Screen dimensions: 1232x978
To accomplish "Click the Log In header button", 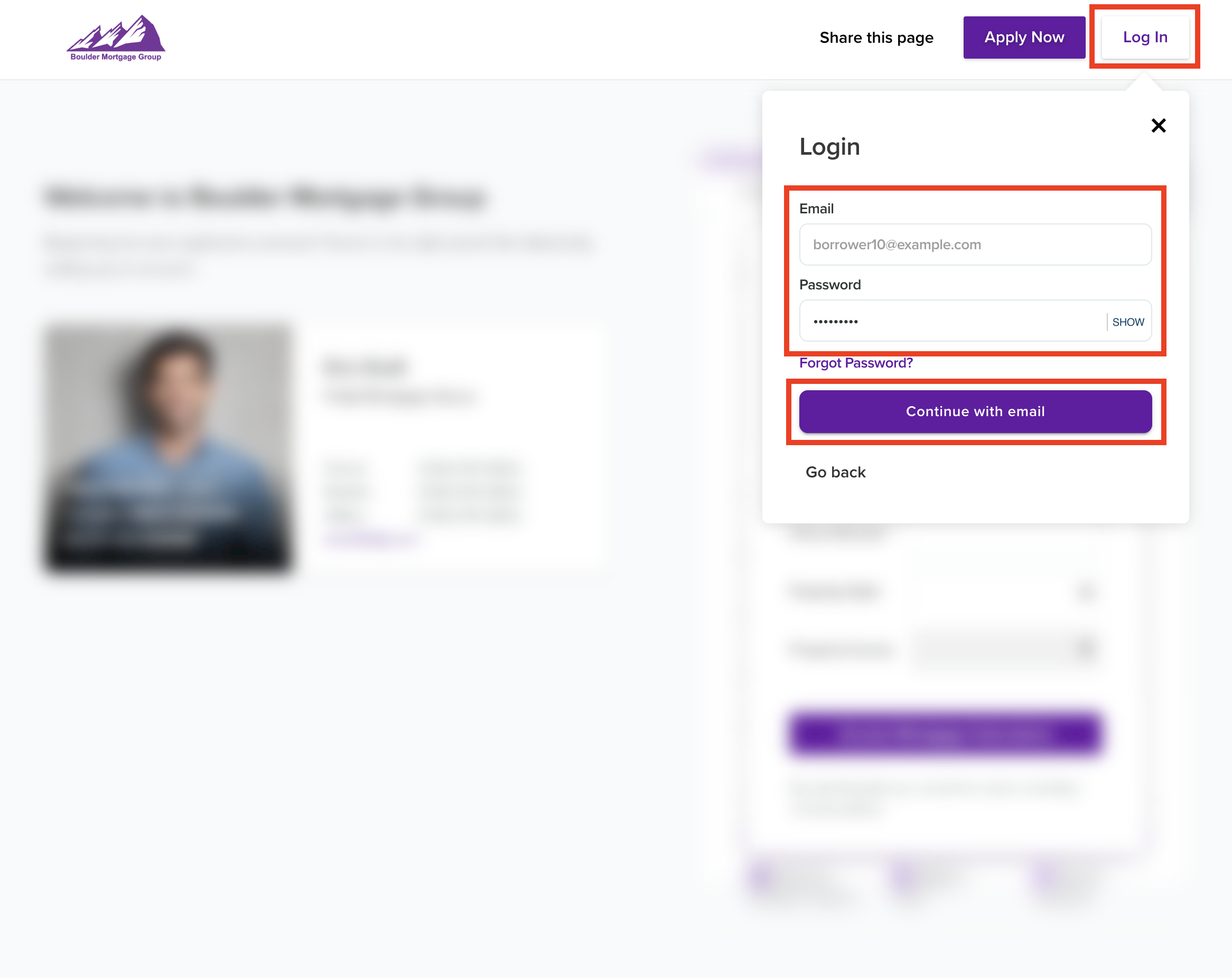I will tap(1145, 37).
